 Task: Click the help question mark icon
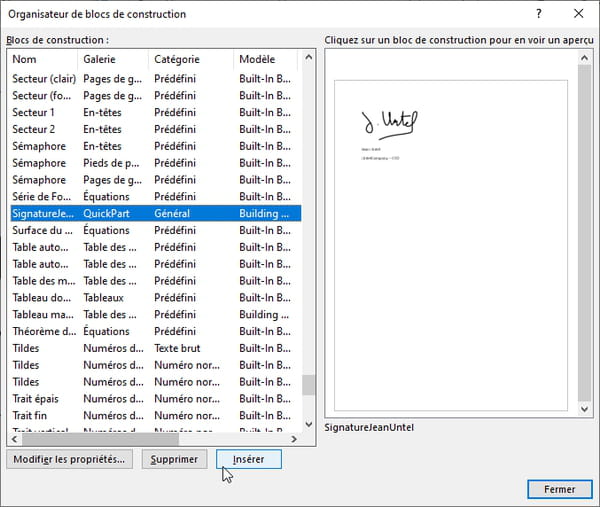539,14
